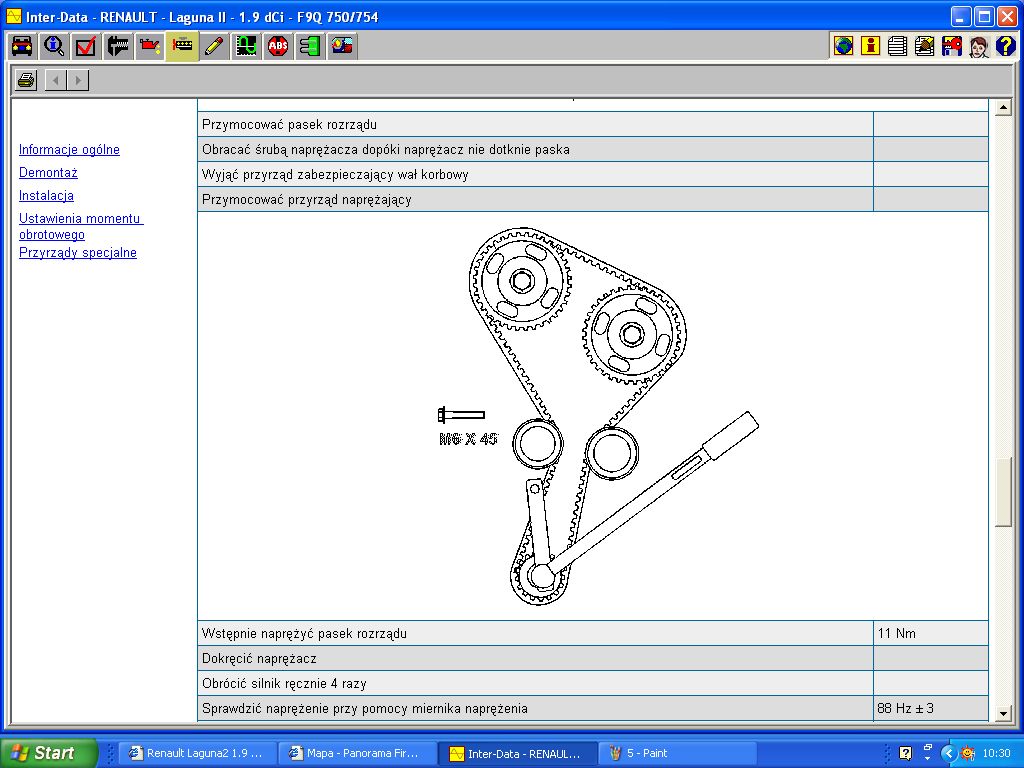Screen dimensions: 1024x768
Task: Click the tray sun weather icon
Action: coord(968,753)
